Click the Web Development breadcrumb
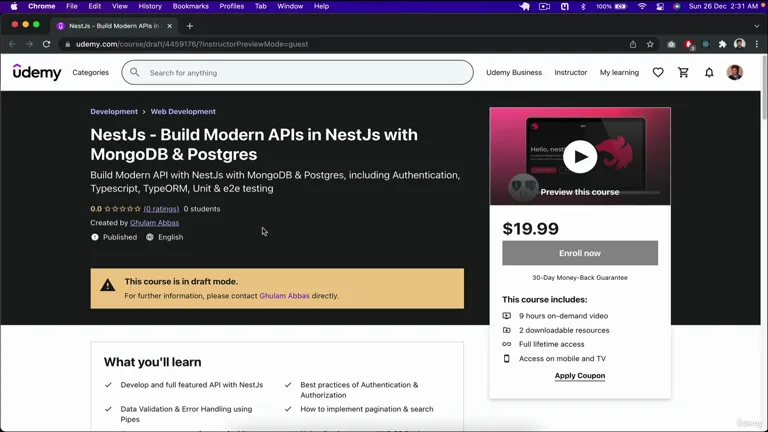 click(x=183, y=112)
